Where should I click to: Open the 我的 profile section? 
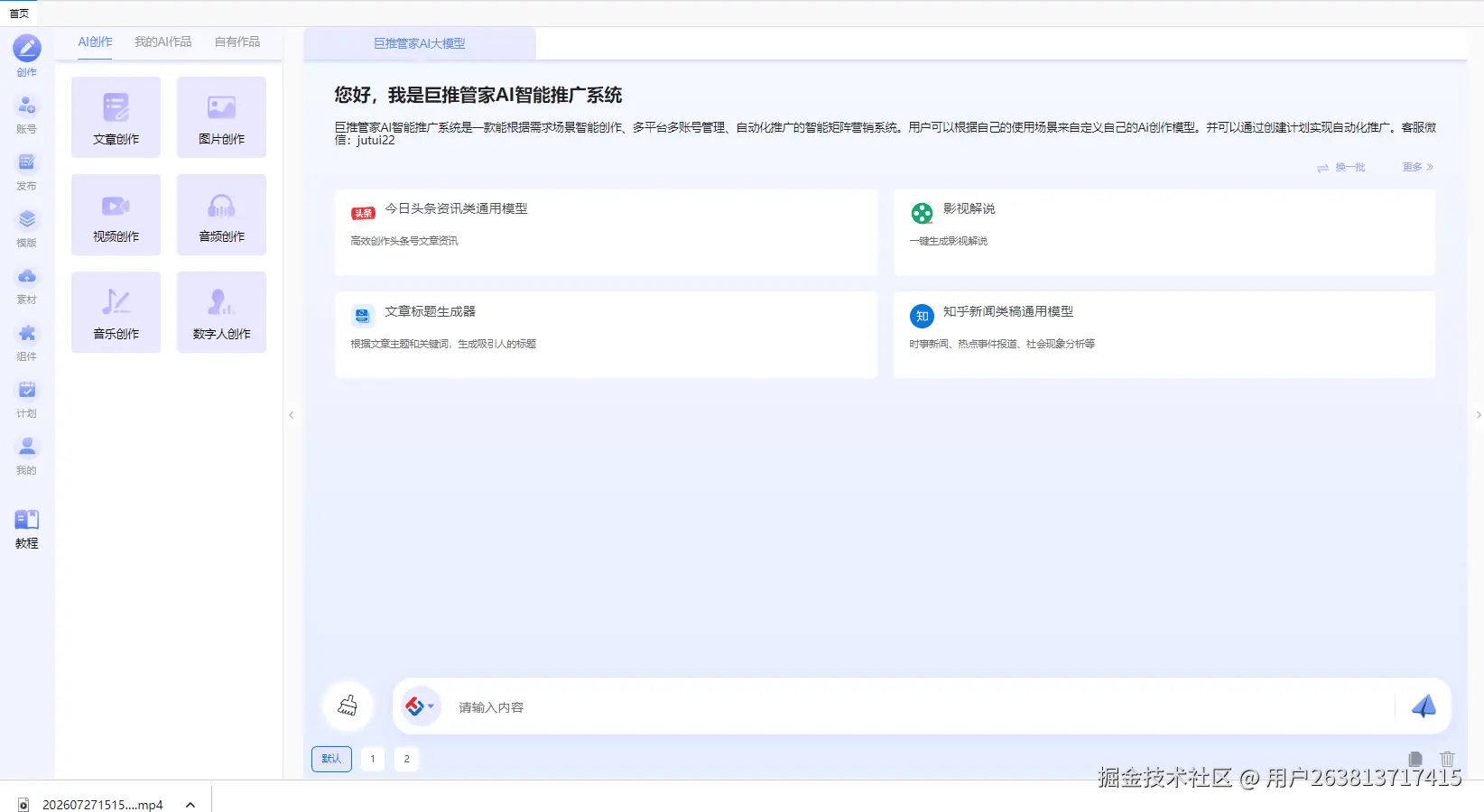[27, 455]
